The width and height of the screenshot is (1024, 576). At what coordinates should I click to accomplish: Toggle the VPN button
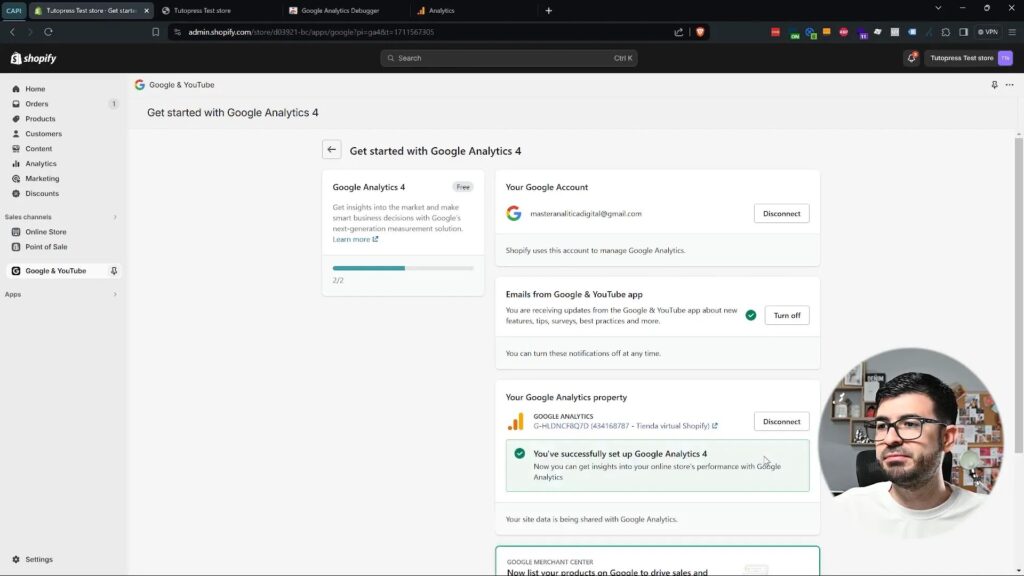click(988, 32)
